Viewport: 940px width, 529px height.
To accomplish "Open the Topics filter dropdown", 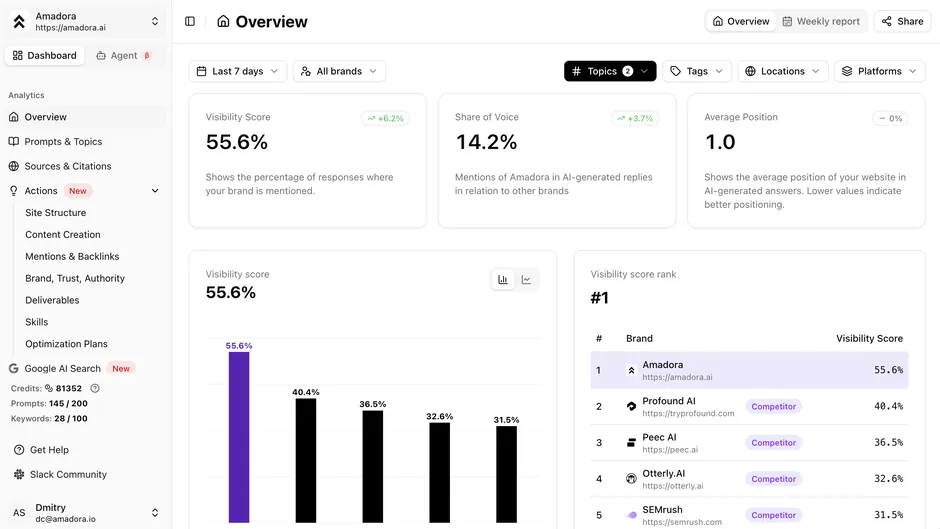I will tap(610, 71).
